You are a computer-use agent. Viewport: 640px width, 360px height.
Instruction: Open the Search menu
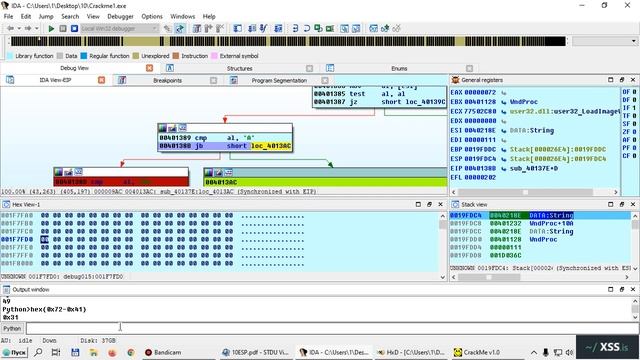70,16
